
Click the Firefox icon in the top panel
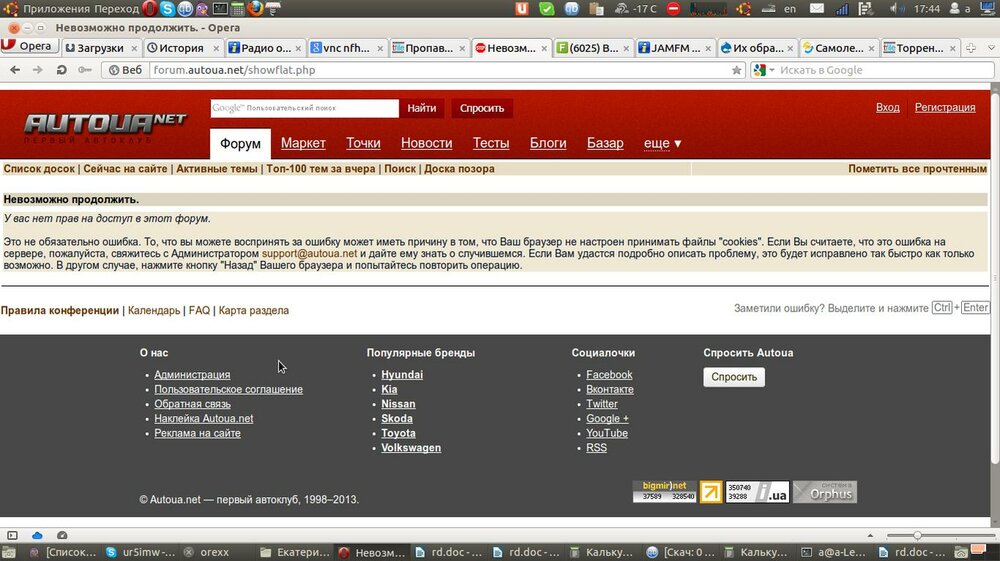pyautogui.click(x=254, y=9)
